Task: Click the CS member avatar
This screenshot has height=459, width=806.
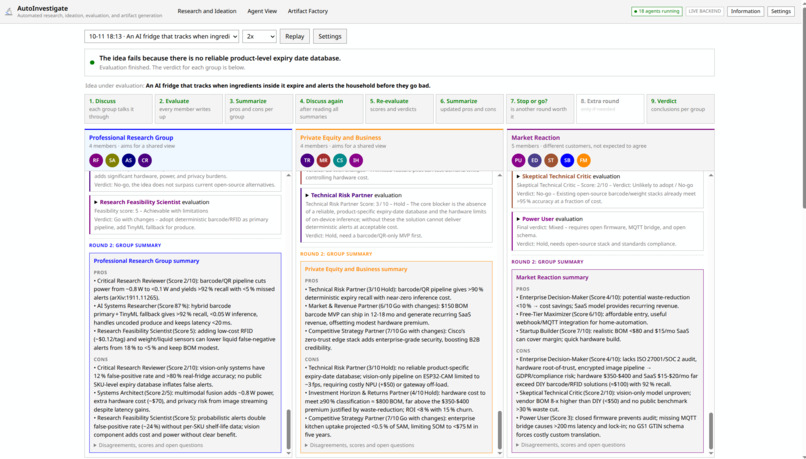Action: (x=340, y=160)
